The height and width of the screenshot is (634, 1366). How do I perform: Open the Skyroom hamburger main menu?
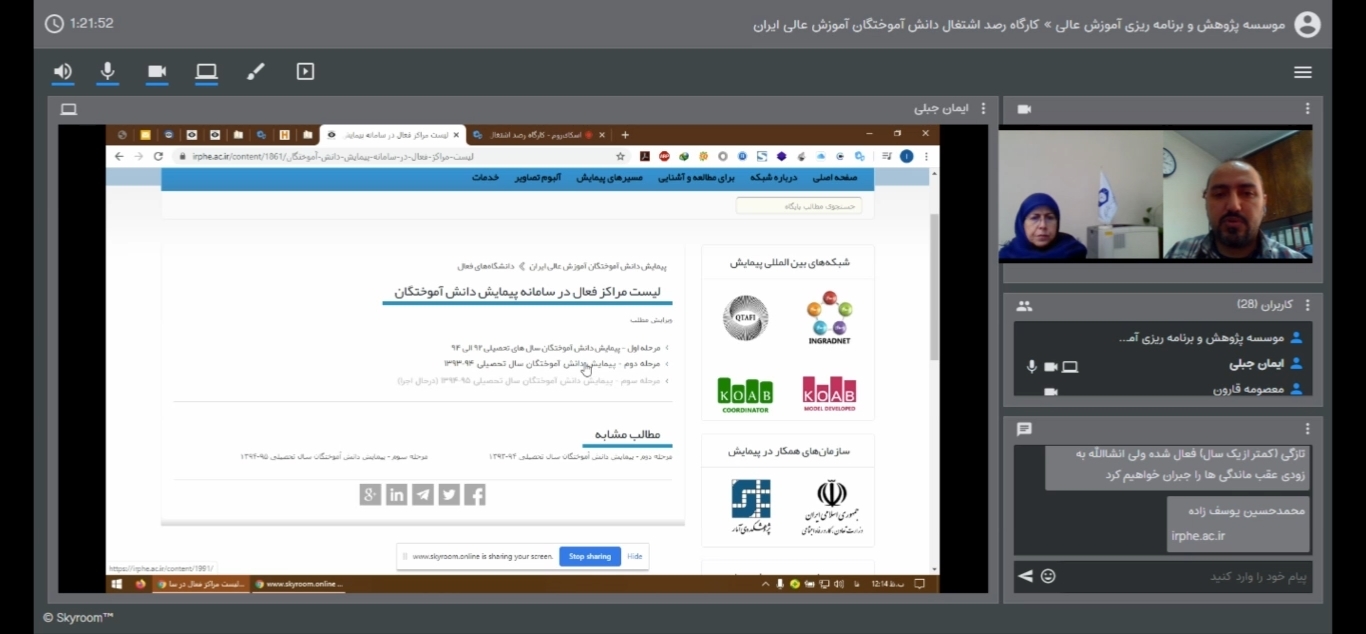tap(1302, 72)
